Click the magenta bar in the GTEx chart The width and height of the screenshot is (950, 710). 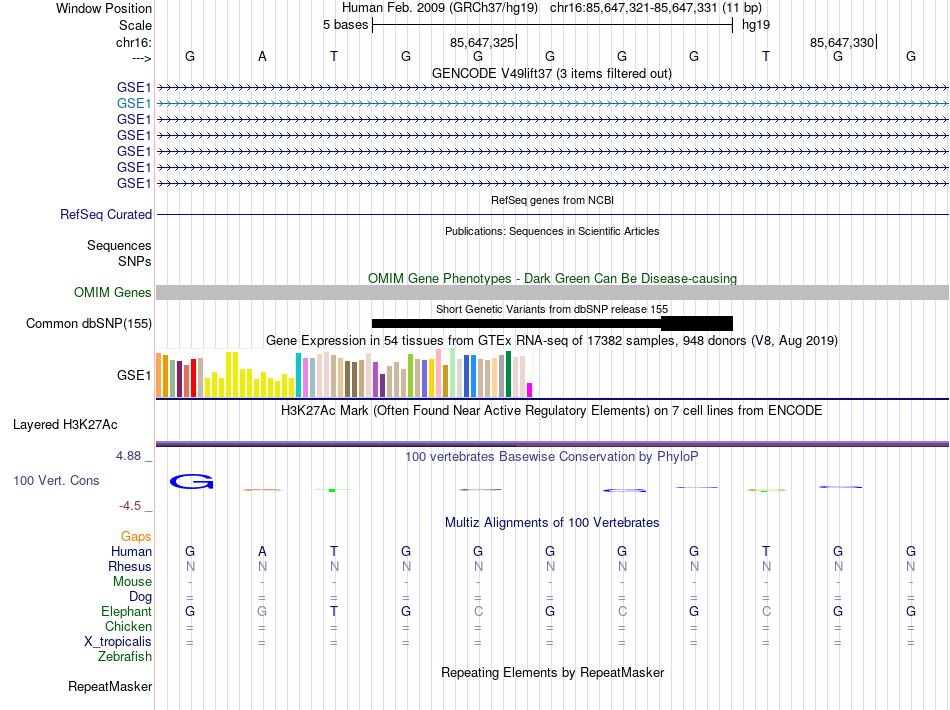click(x=530, y=390)
